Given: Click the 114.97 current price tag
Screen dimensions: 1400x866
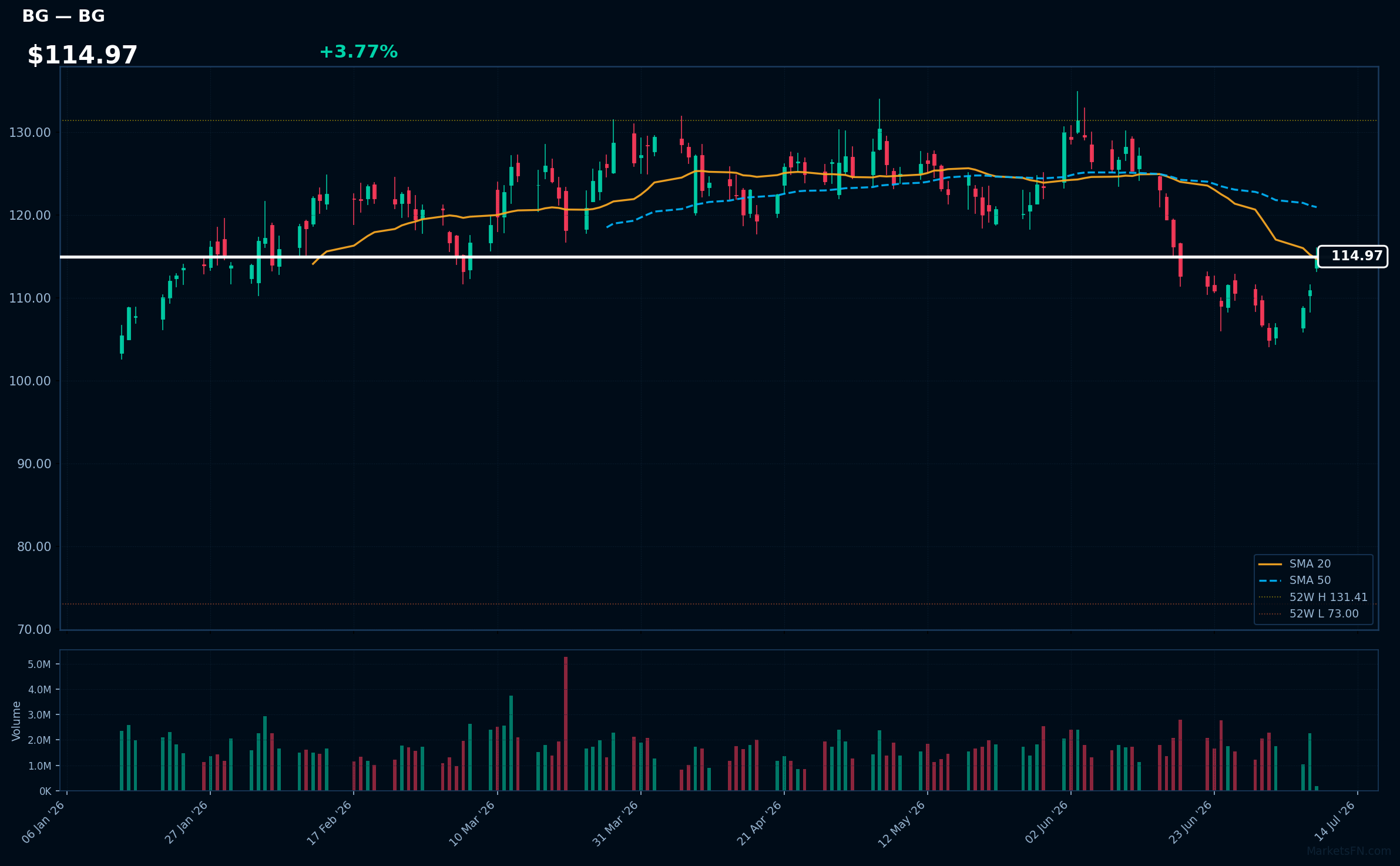Looking at the screenshot, I should pos(1352,257).
